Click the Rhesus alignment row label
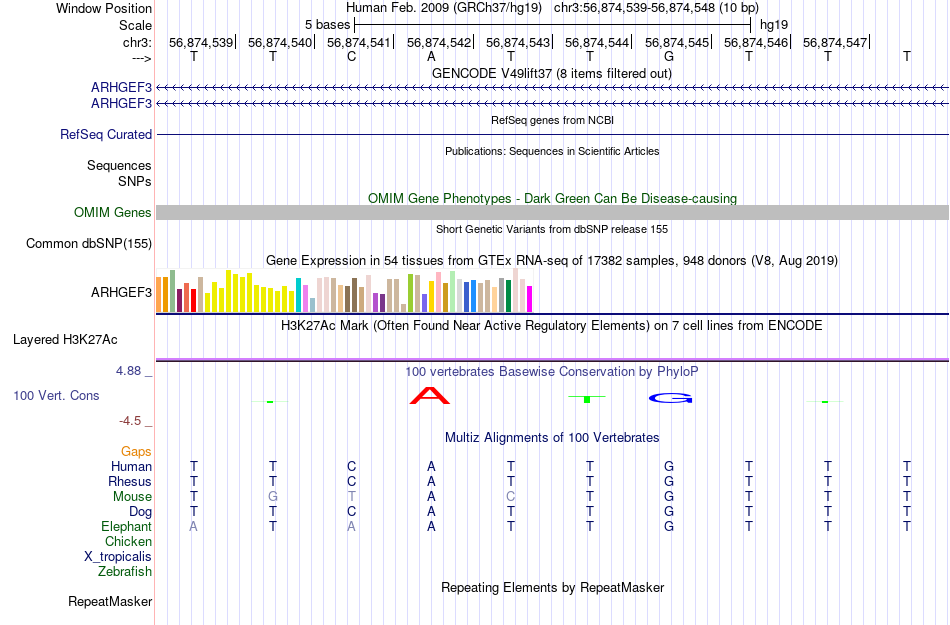The image size is (950, 625). coord(130,481)
